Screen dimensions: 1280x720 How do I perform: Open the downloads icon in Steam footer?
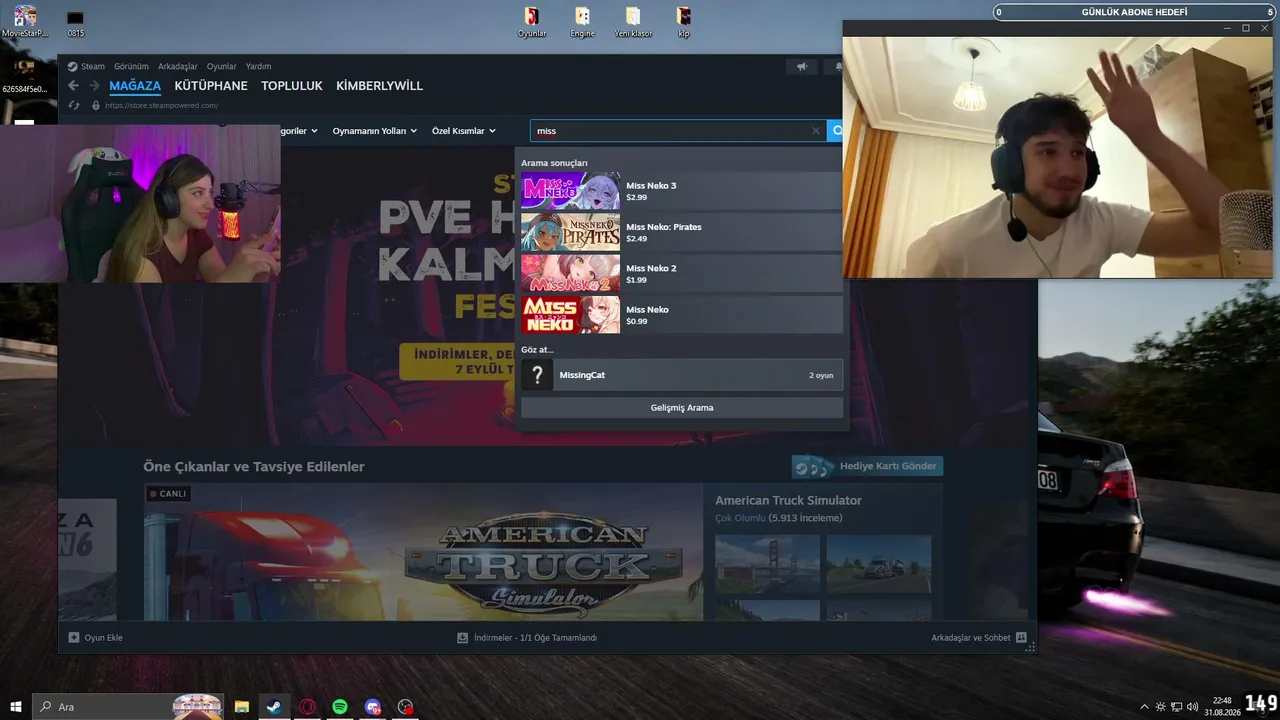click(x=462, y=637)
